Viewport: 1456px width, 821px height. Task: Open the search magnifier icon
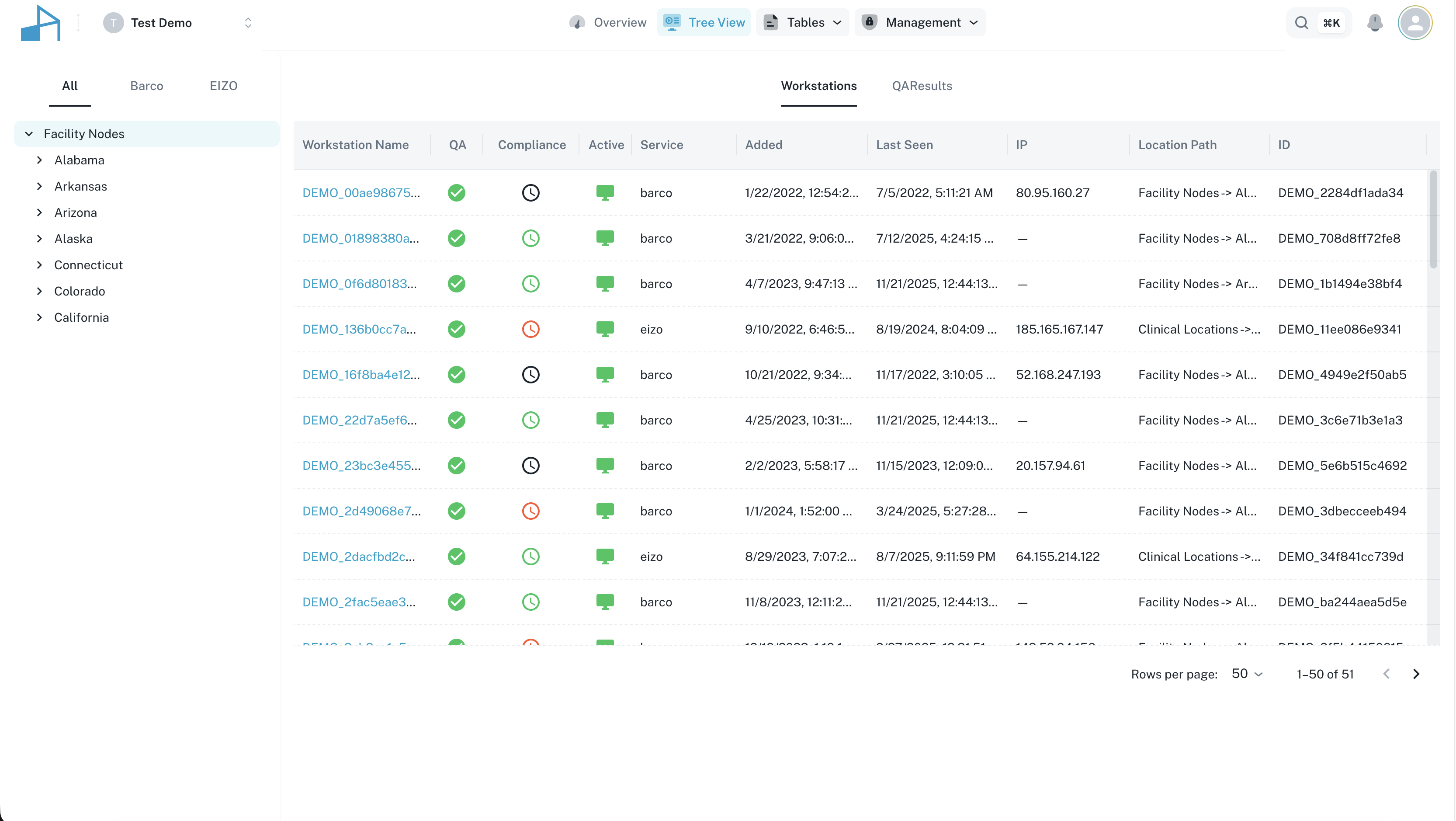(x=1302, y=23)
